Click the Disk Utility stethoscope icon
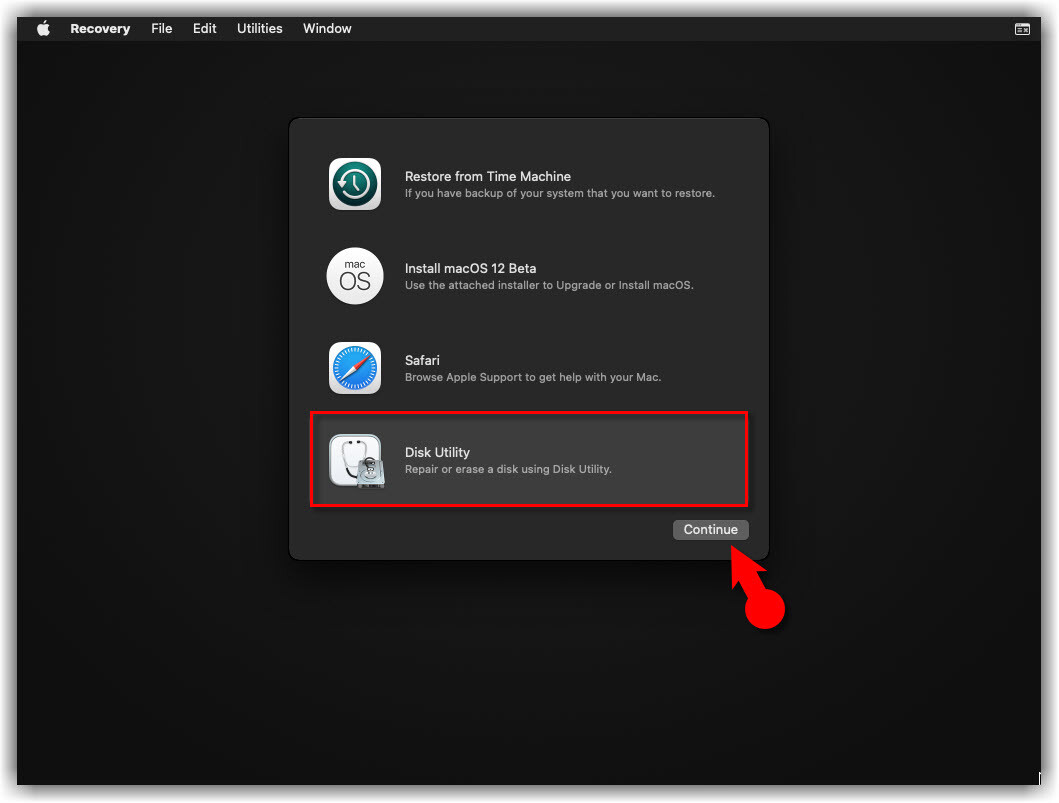Viewport: 1059px width, 803px height. click(x=357, y=461)
